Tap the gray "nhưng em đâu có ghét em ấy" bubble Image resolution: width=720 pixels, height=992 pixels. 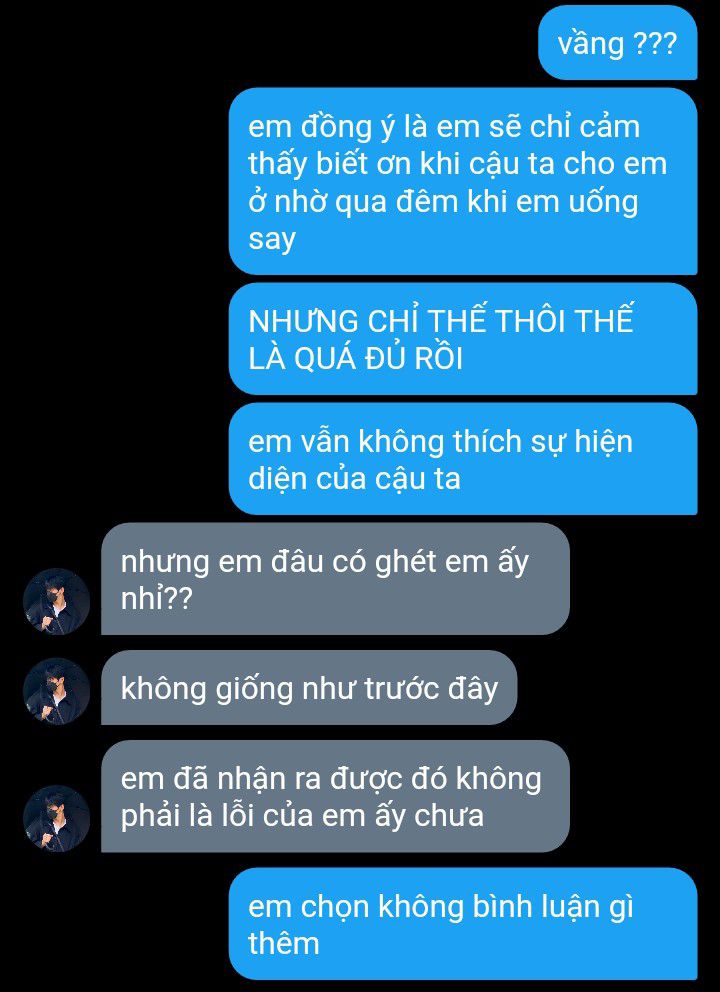coord(335,579)
